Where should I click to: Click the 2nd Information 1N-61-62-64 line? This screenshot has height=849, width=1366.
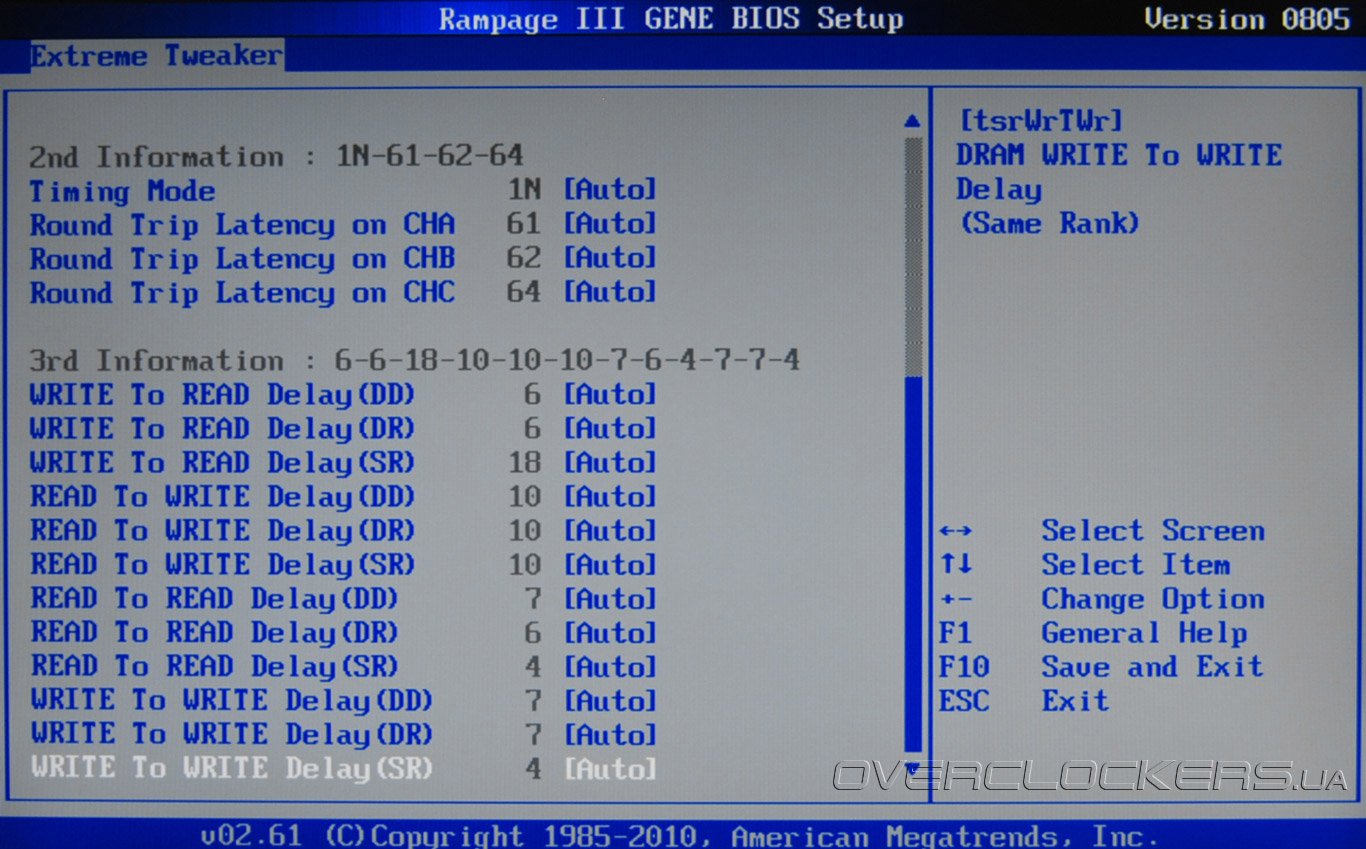(276, 156)
